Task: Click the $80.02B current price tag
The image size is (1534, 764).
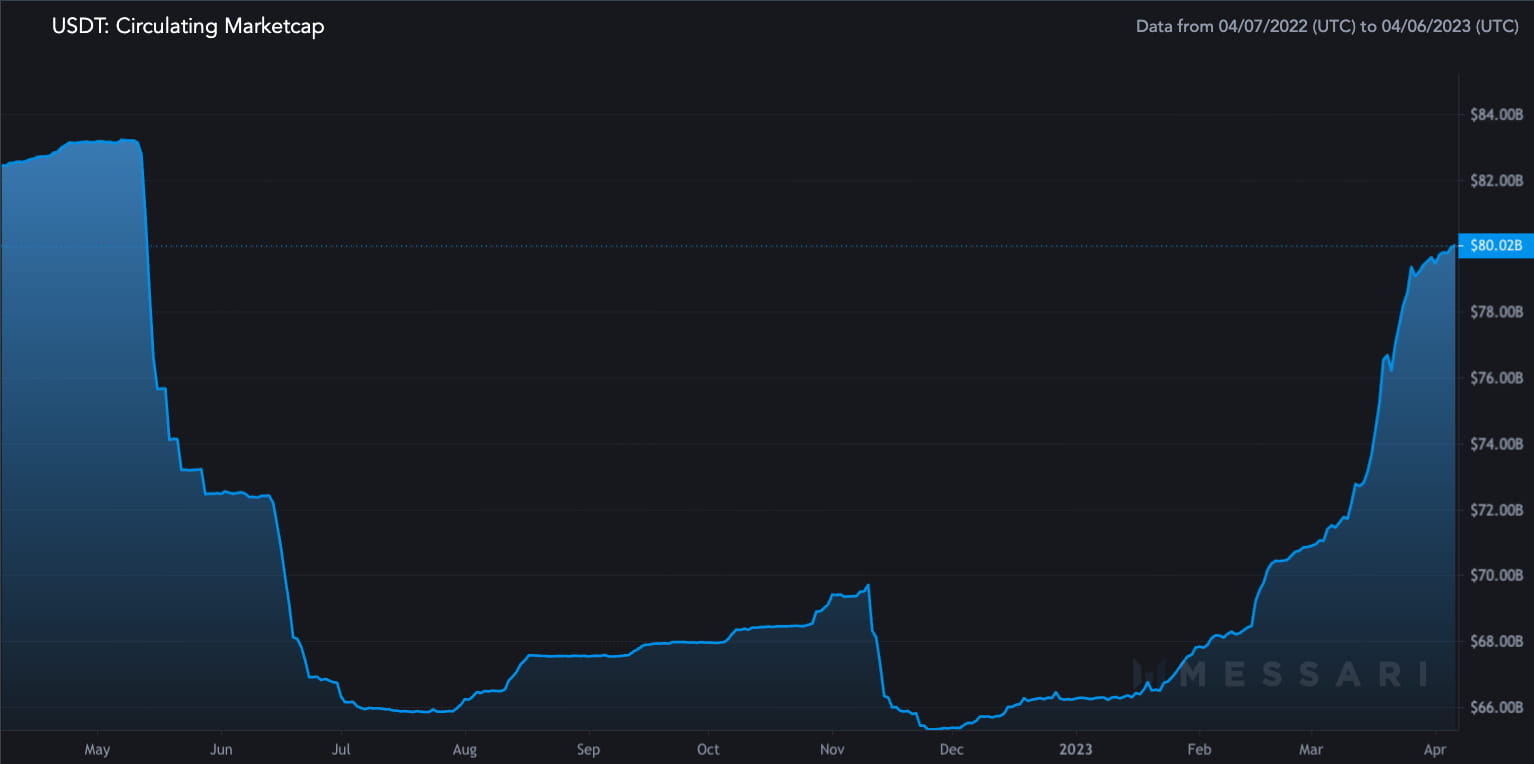Action: point(1496,245)
